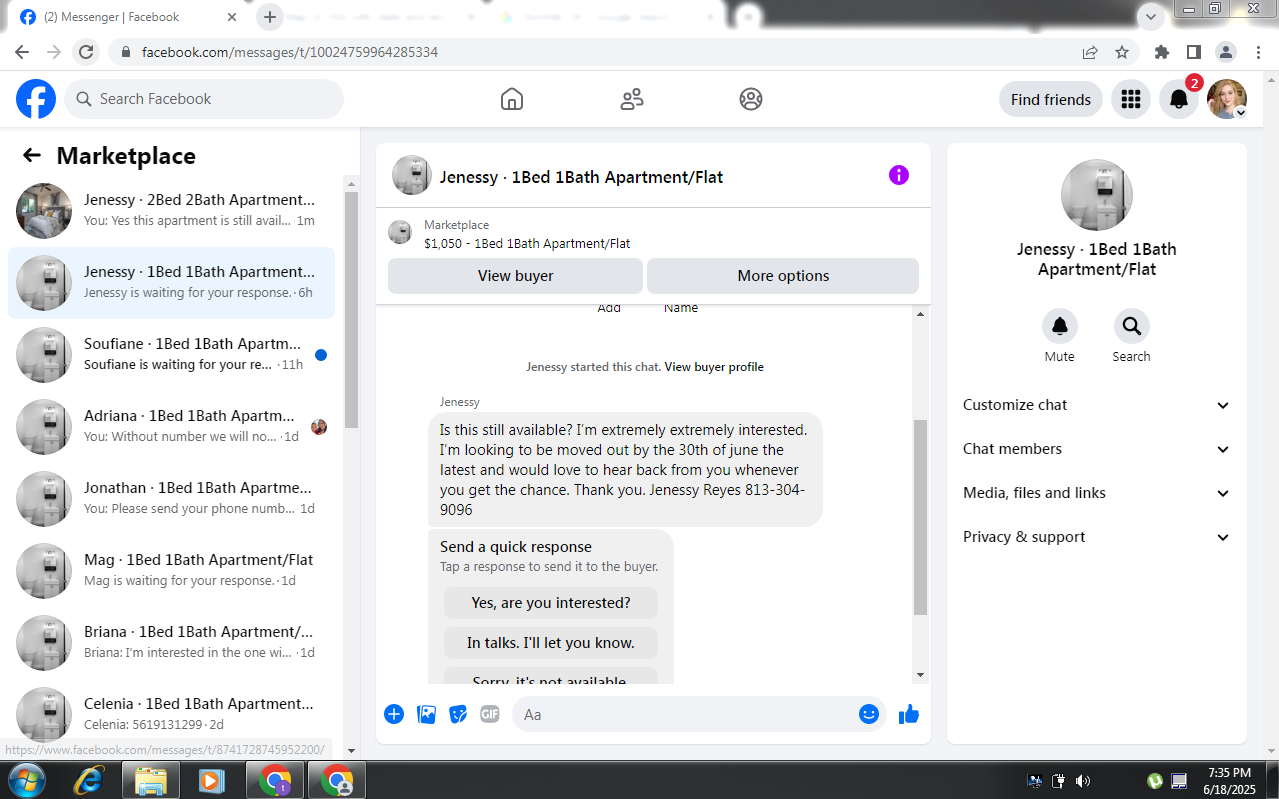Open the notifications bell with badge
The width and height of the screenshot is (1279, 799).
1179,99
